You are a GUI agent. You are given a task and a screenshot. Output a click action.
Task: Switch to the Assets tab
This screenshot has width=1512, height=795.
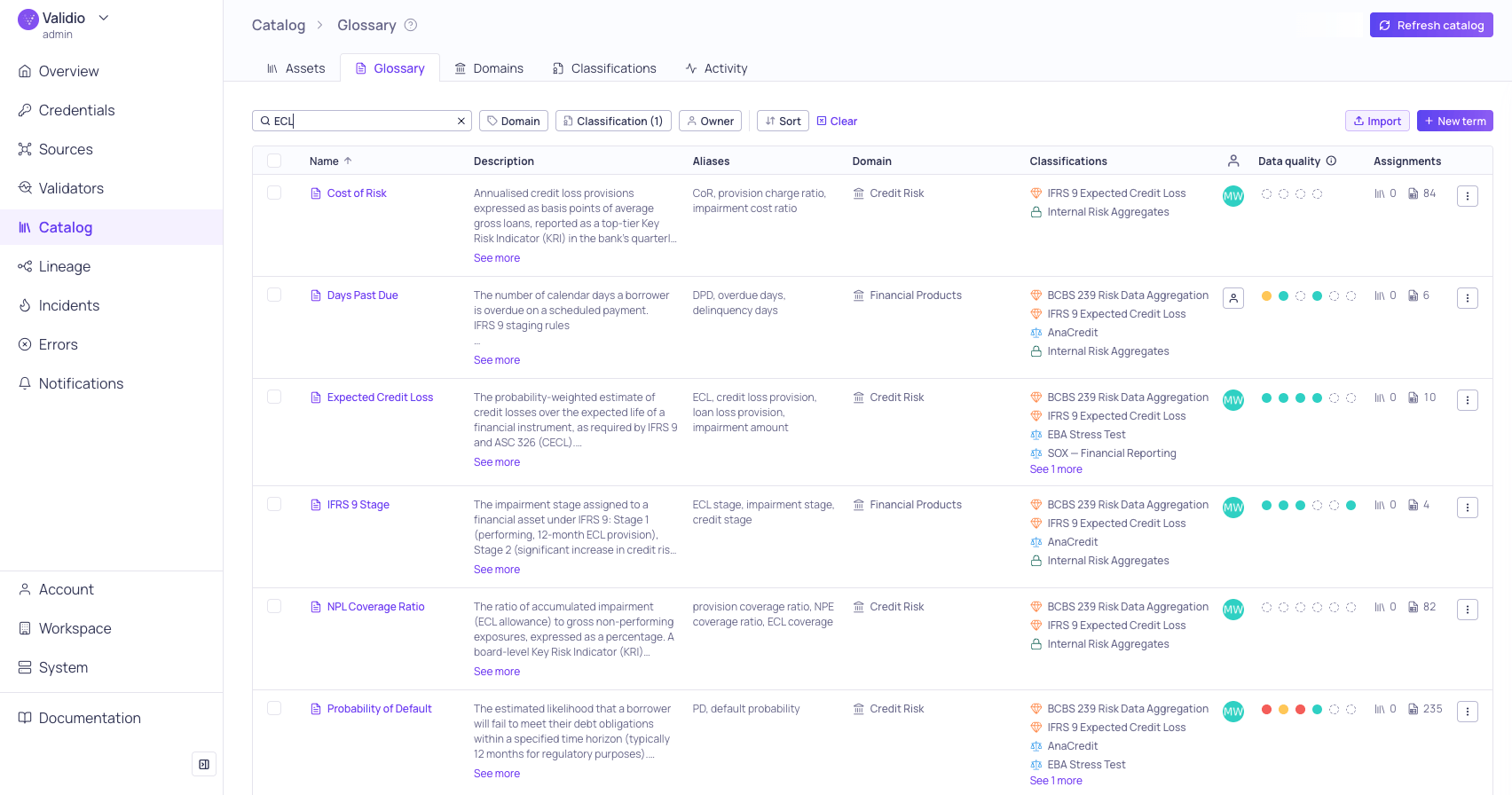[x=296, y=68]
